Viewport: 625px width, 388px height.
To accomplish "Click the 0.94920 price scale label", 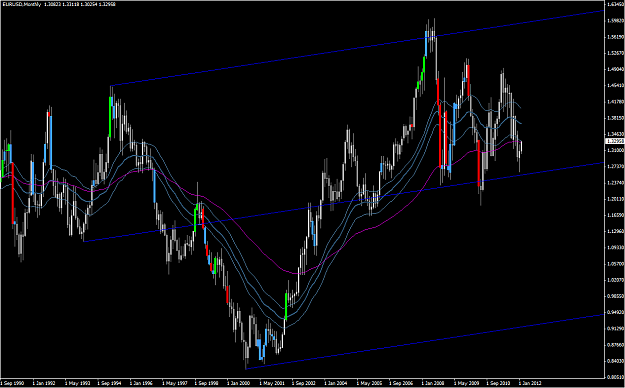I will coord(615,312).
